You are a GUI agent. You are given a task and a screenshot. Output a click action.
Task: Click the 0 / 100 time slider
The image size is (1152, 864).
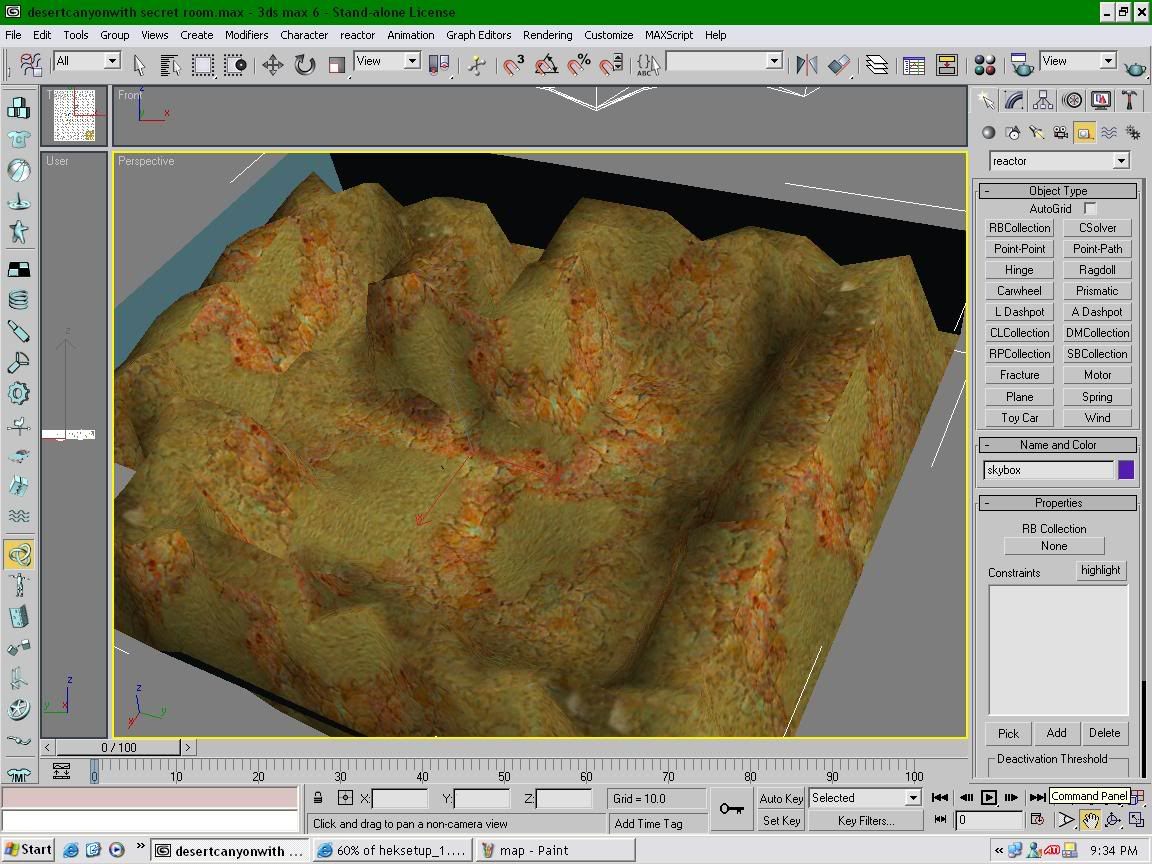(118, 748)
